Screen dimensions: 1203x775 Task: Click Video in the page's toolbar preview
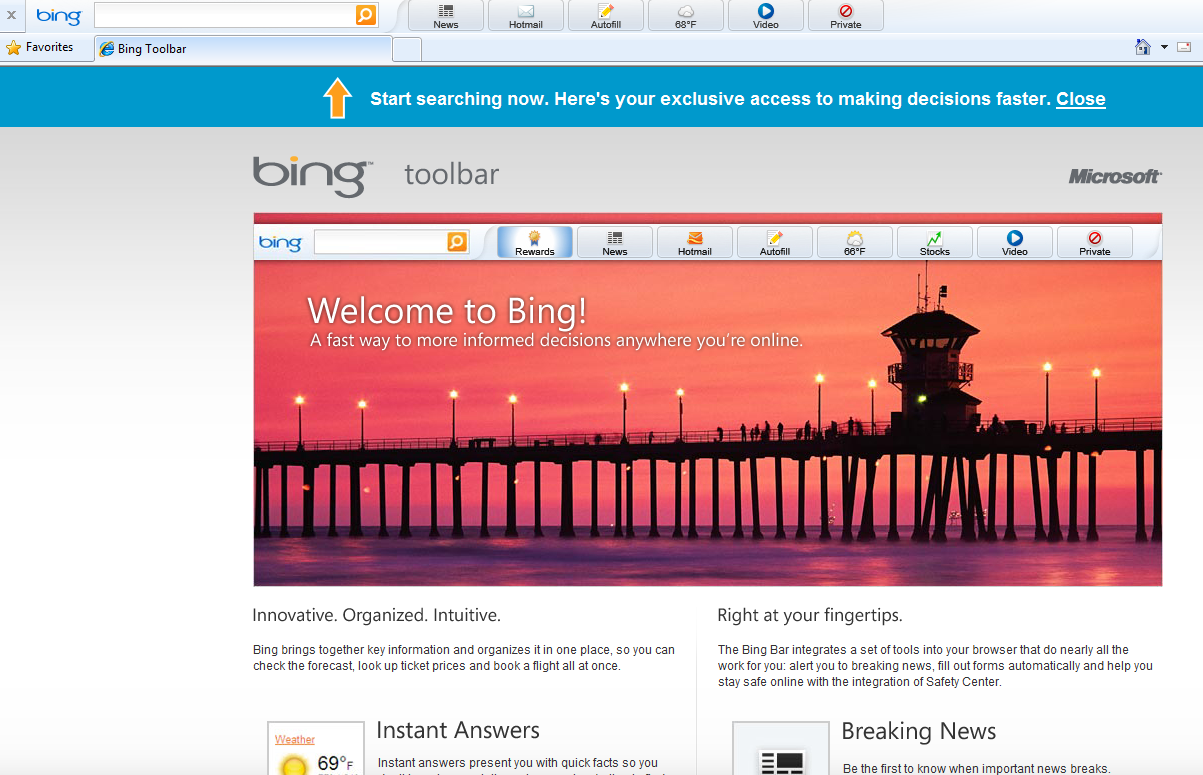tap(1015, 242)
